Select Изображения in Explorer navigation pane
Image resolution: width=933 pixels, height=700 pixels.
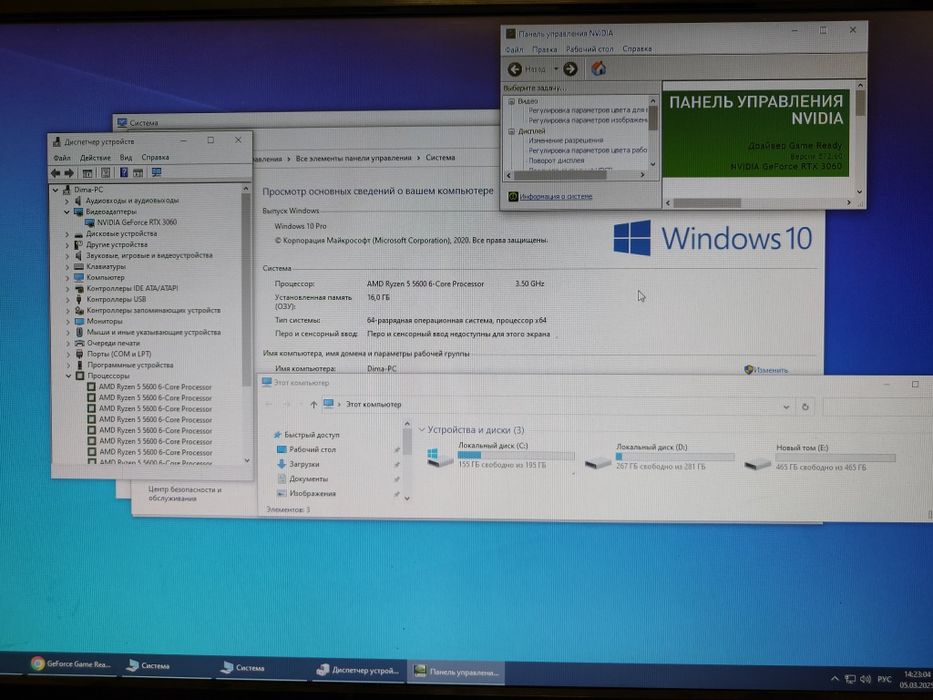[312, 494]
